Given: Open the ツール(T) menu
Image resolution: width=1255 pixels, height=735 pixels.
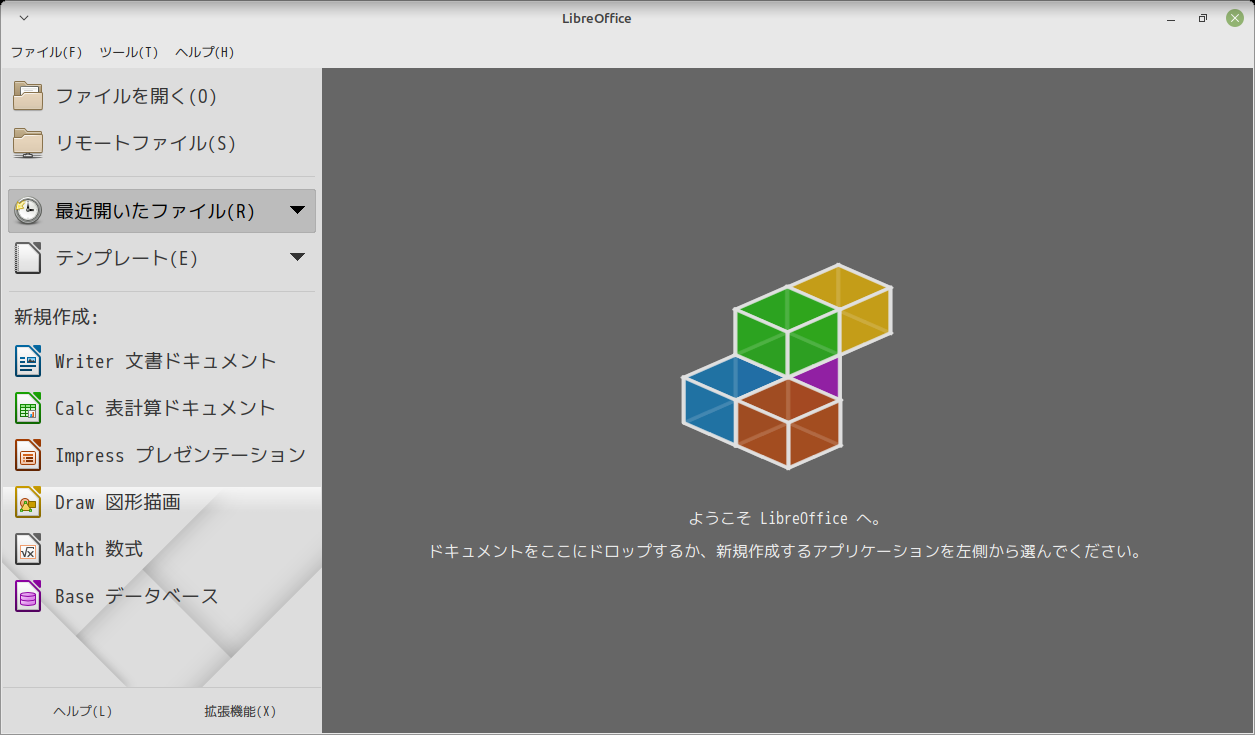Looking at the screenshot, I should [129, 52].
